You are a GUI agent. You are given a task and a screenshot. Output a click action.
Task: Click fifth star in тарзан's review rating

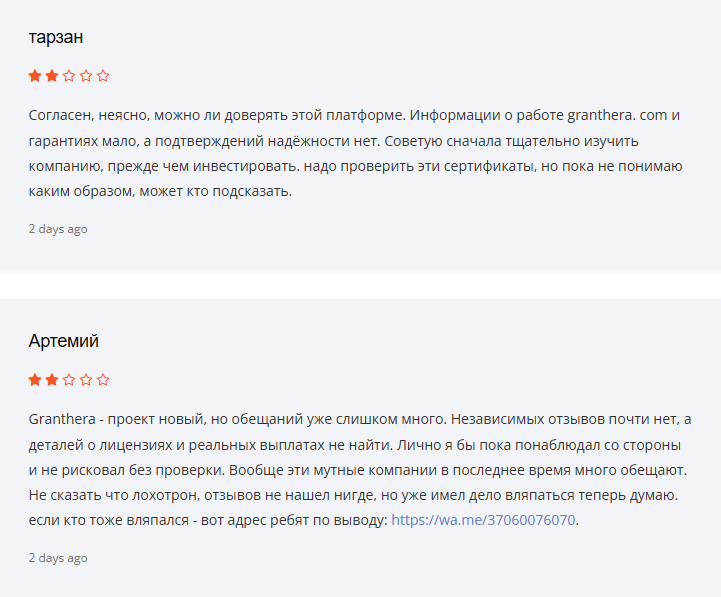pos(103,76)
